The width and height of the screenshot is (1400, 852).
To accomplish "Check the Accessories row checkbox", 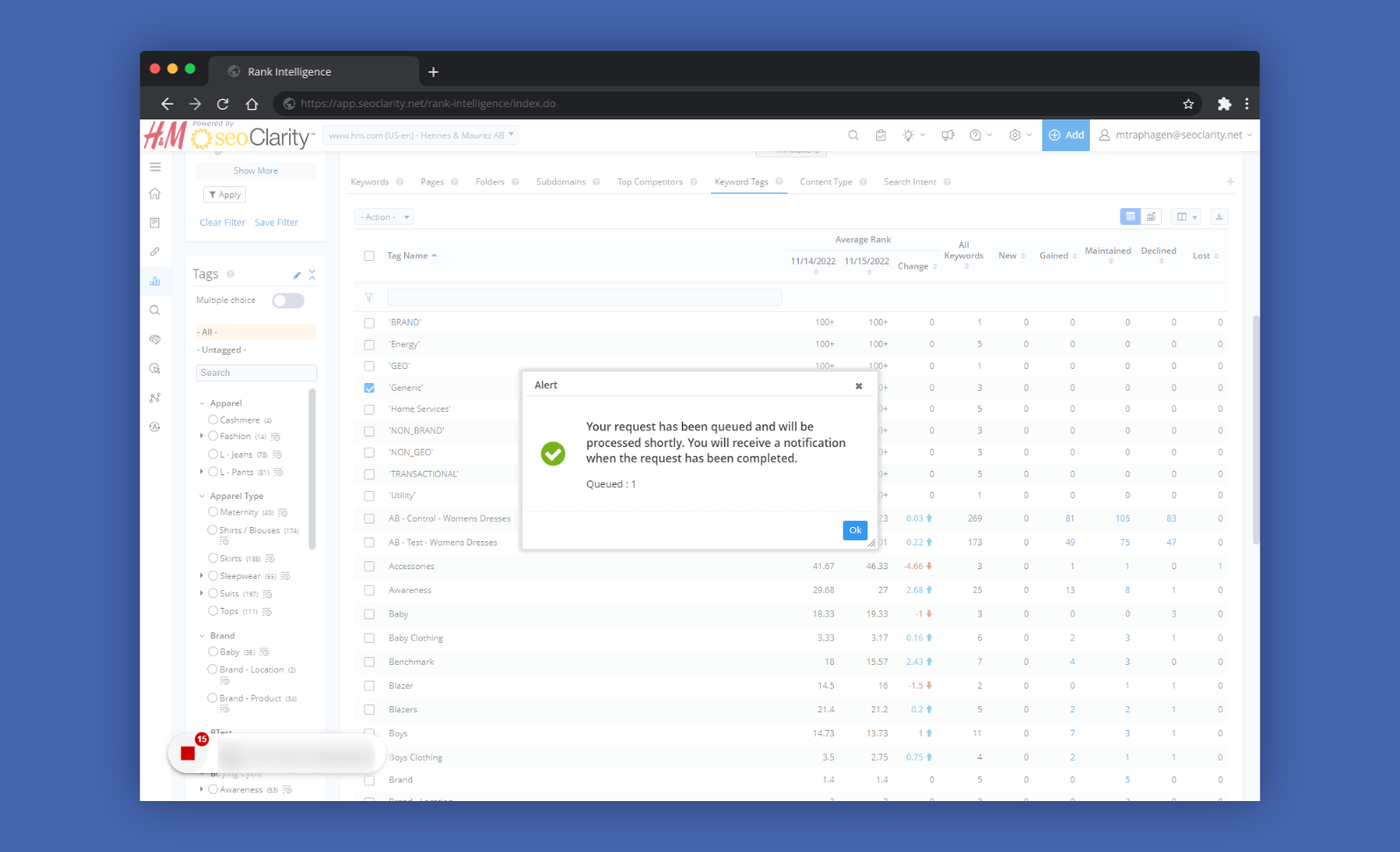I will point(369,567).
